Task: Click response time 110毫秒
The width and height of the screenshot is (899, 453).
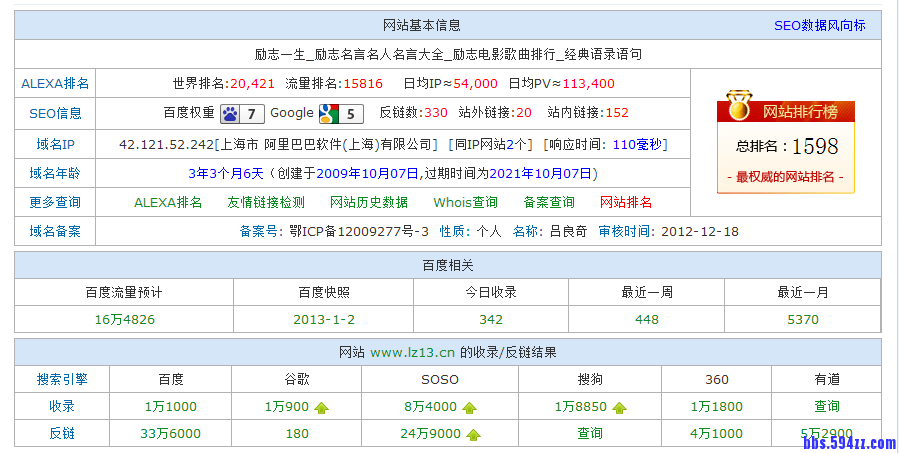Action: coord(637,145)
